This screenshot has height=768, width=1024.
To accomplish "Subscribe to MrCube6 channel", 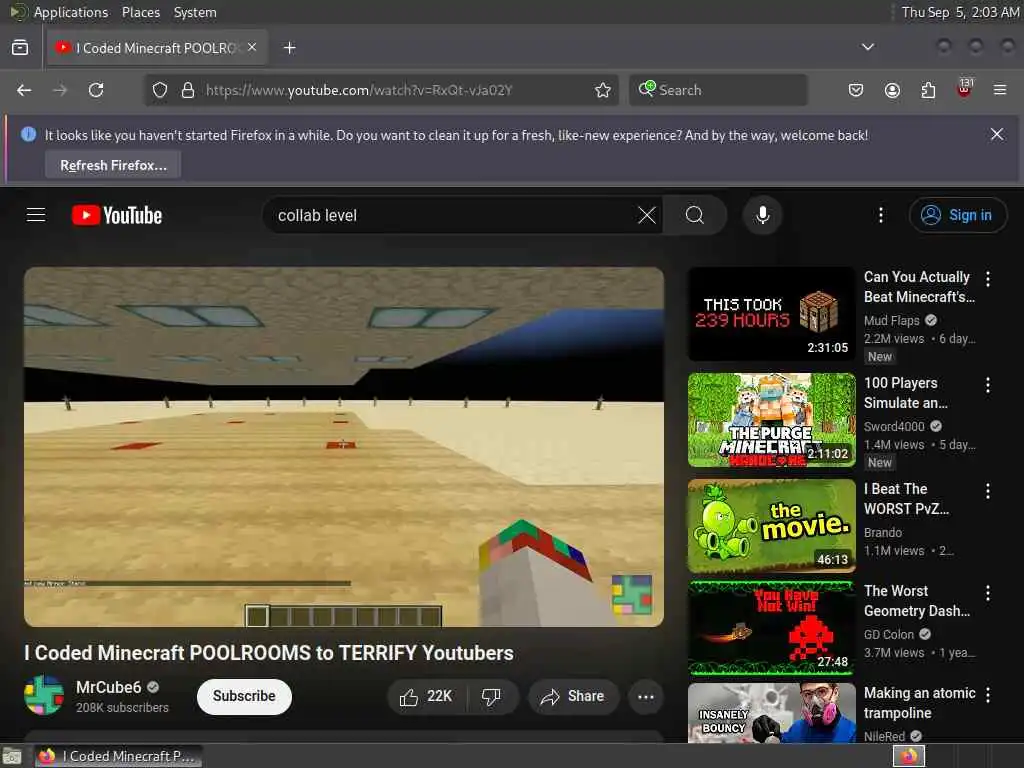I will [x=244, y=696].
